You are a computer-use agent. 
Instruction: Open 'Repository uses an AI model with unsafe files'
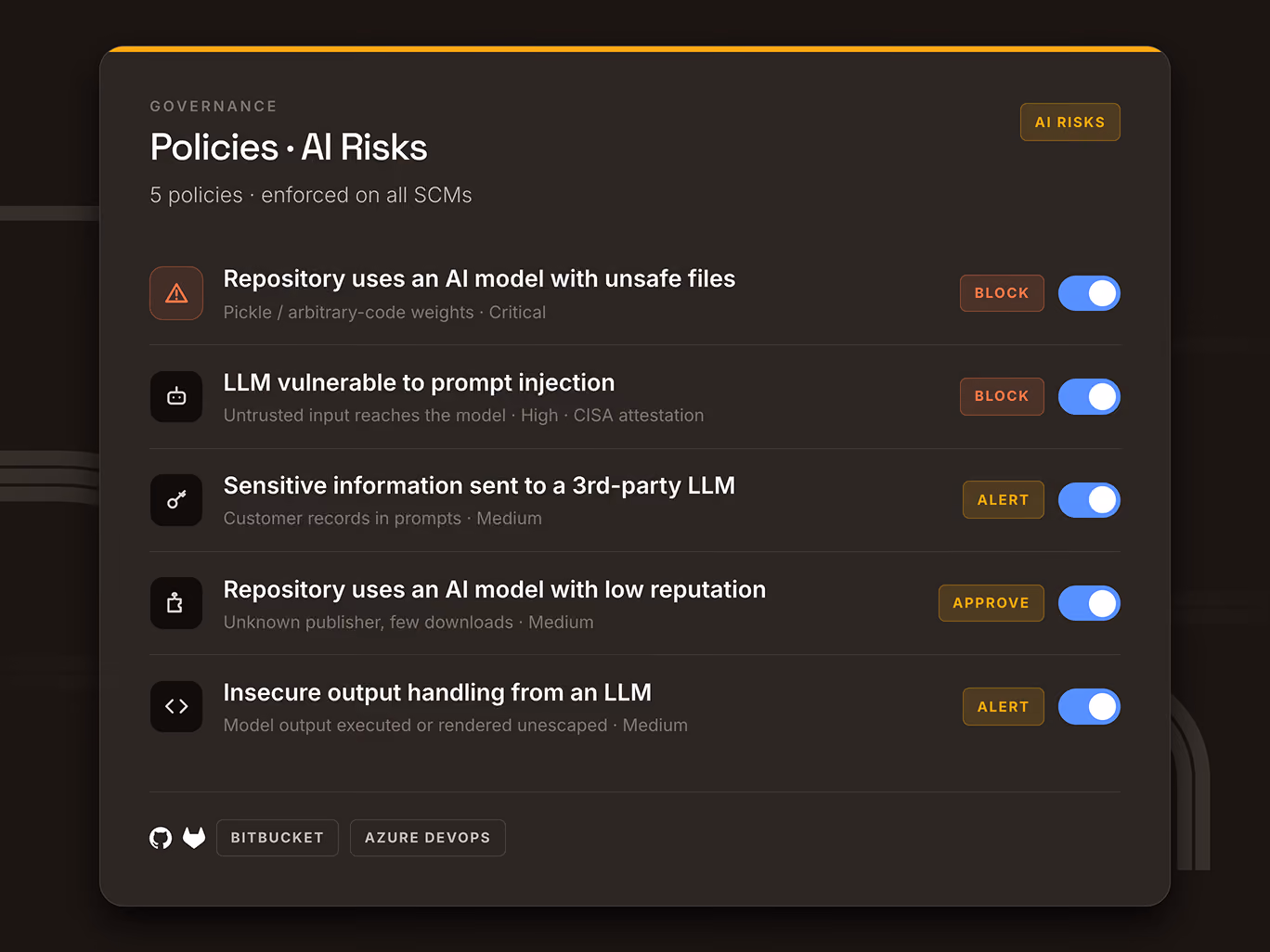pyautogui.click(x=479, y=279)
